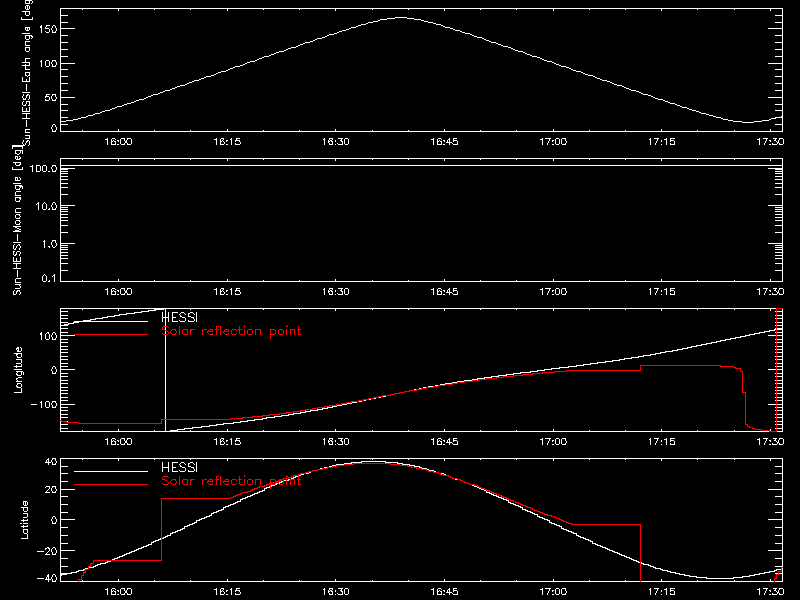Click HESSI legend text in Longitude plot
800x600 pixels.
click(x=180, y=317)
